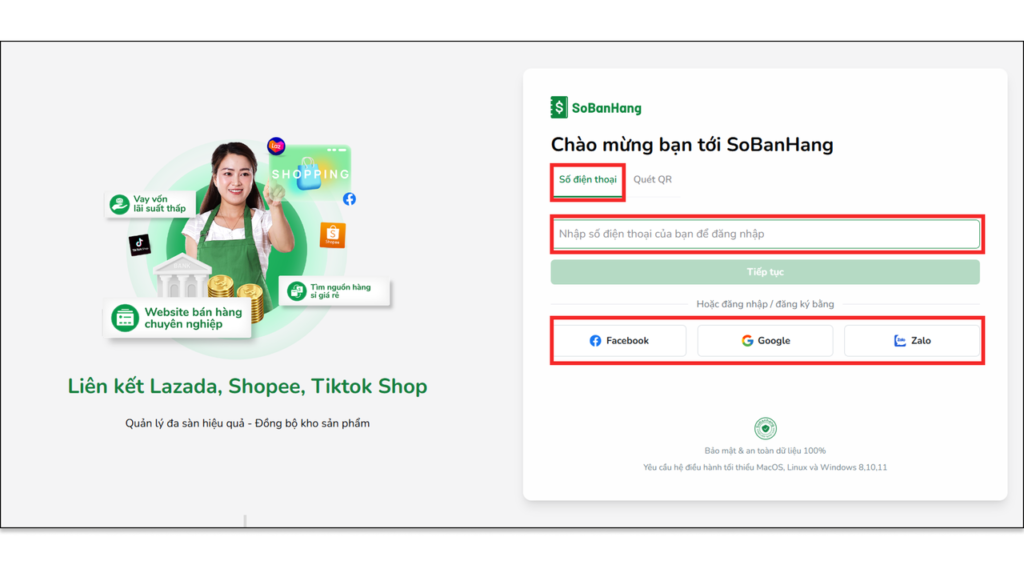Click the blue Facebook icon beside the shopping card

349,199
